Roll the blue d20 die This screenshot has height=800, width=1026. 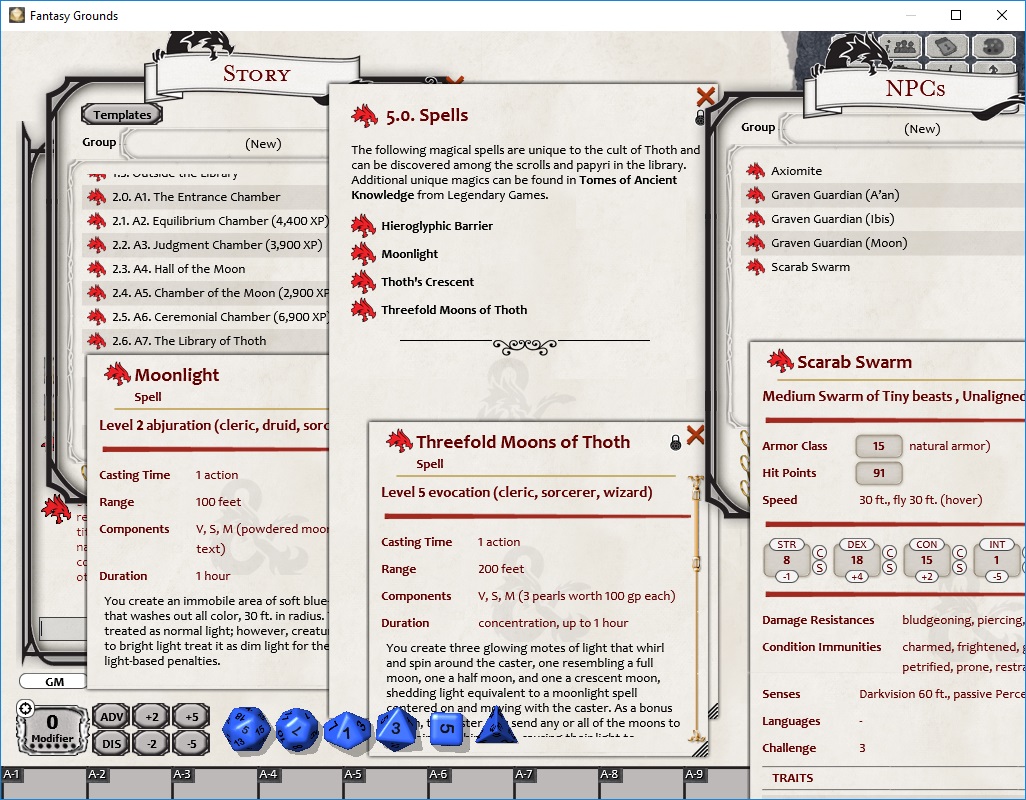246,729
